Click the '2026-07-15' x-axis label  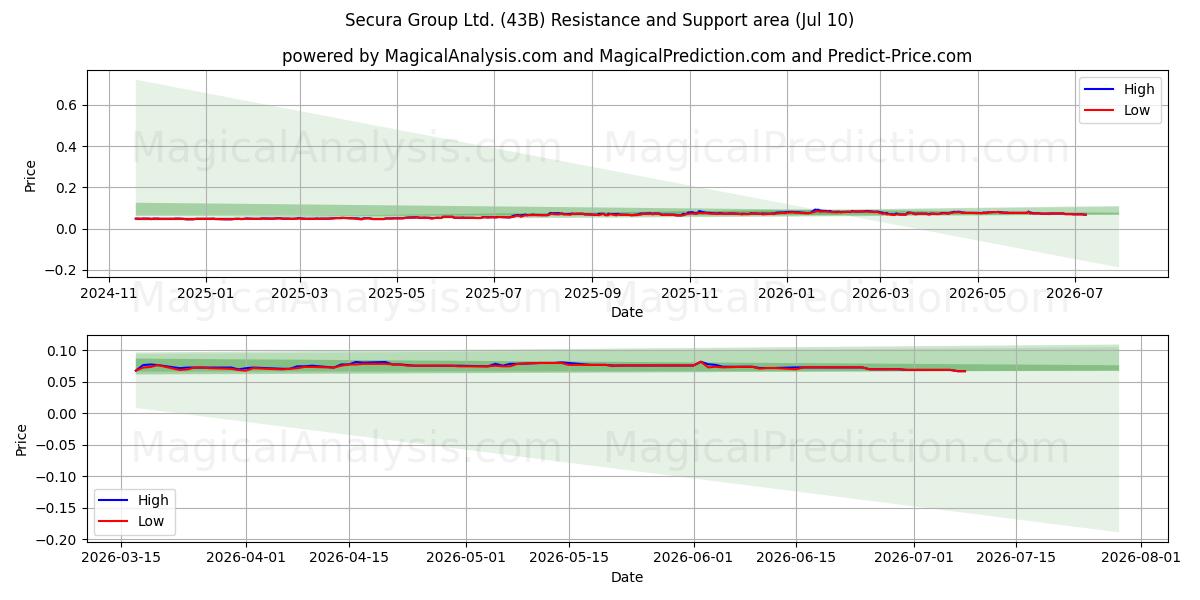[1016, 558]
